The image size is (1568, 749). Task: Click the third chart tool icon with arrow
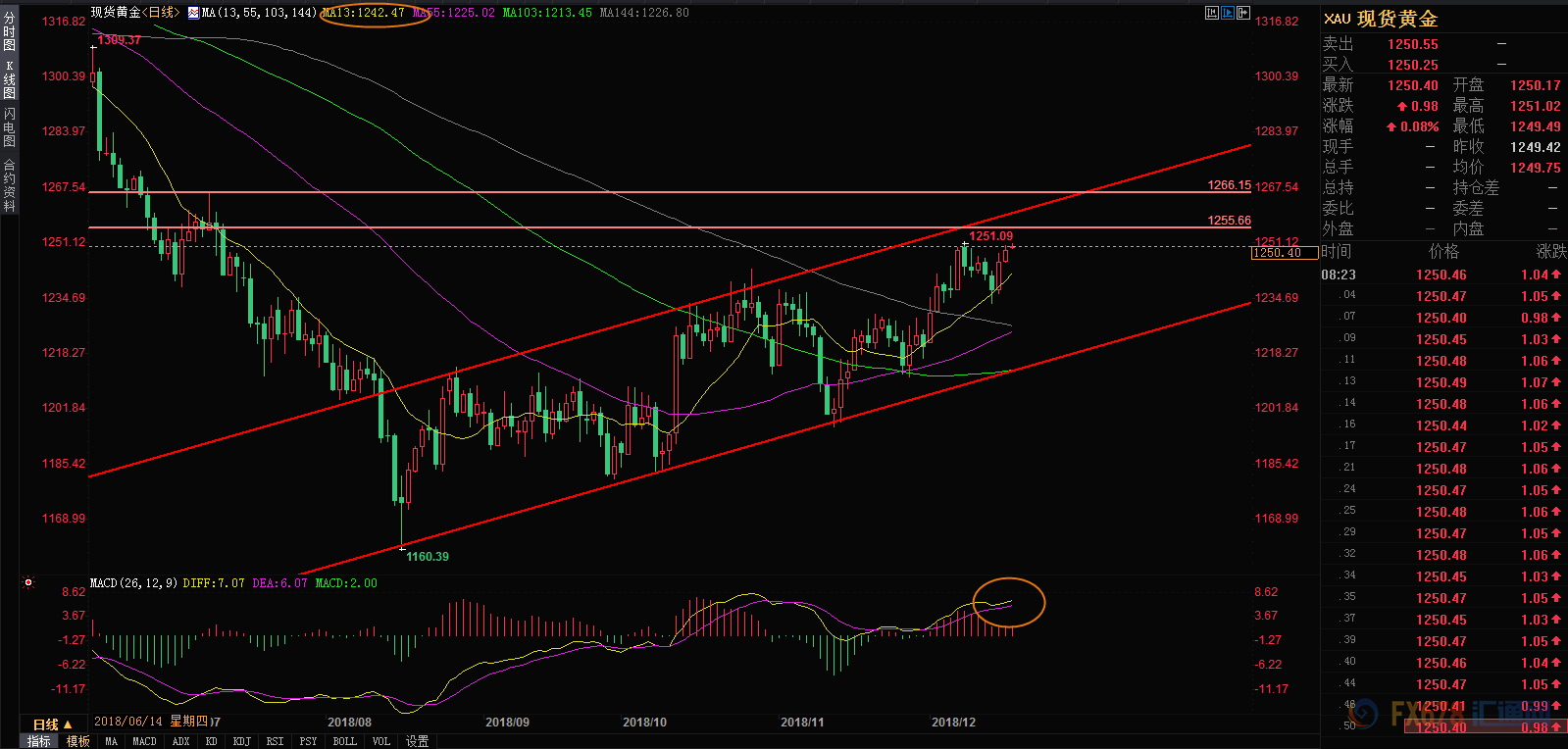[x=1243, y=13]
